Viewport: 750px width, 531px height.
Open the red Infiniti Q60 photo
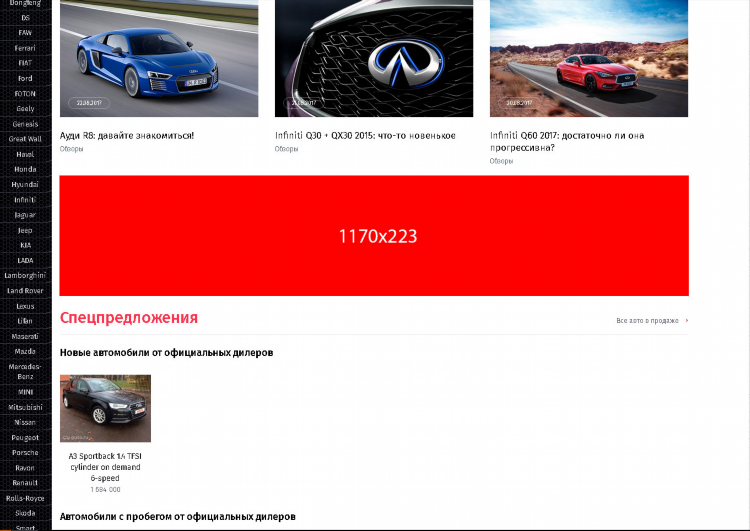click(589, 58)
